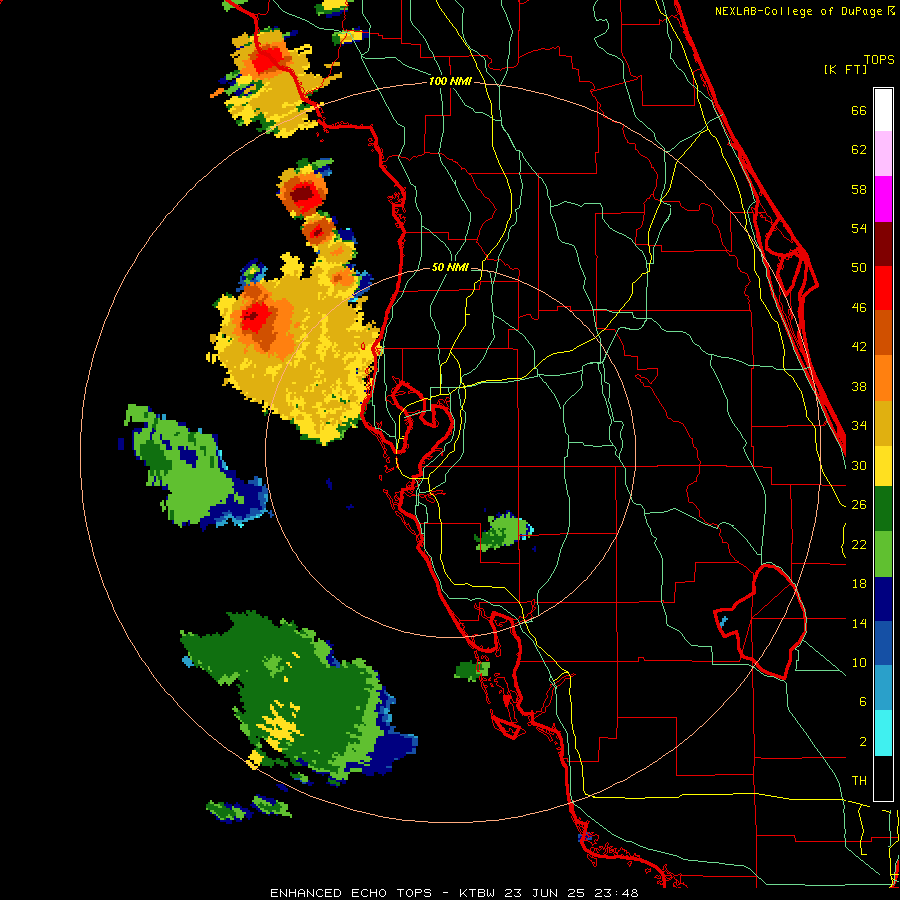Pick the dark maroon swatch on the color bar
This screenshot has height=900, width=900.
click(x=883, y=244)
